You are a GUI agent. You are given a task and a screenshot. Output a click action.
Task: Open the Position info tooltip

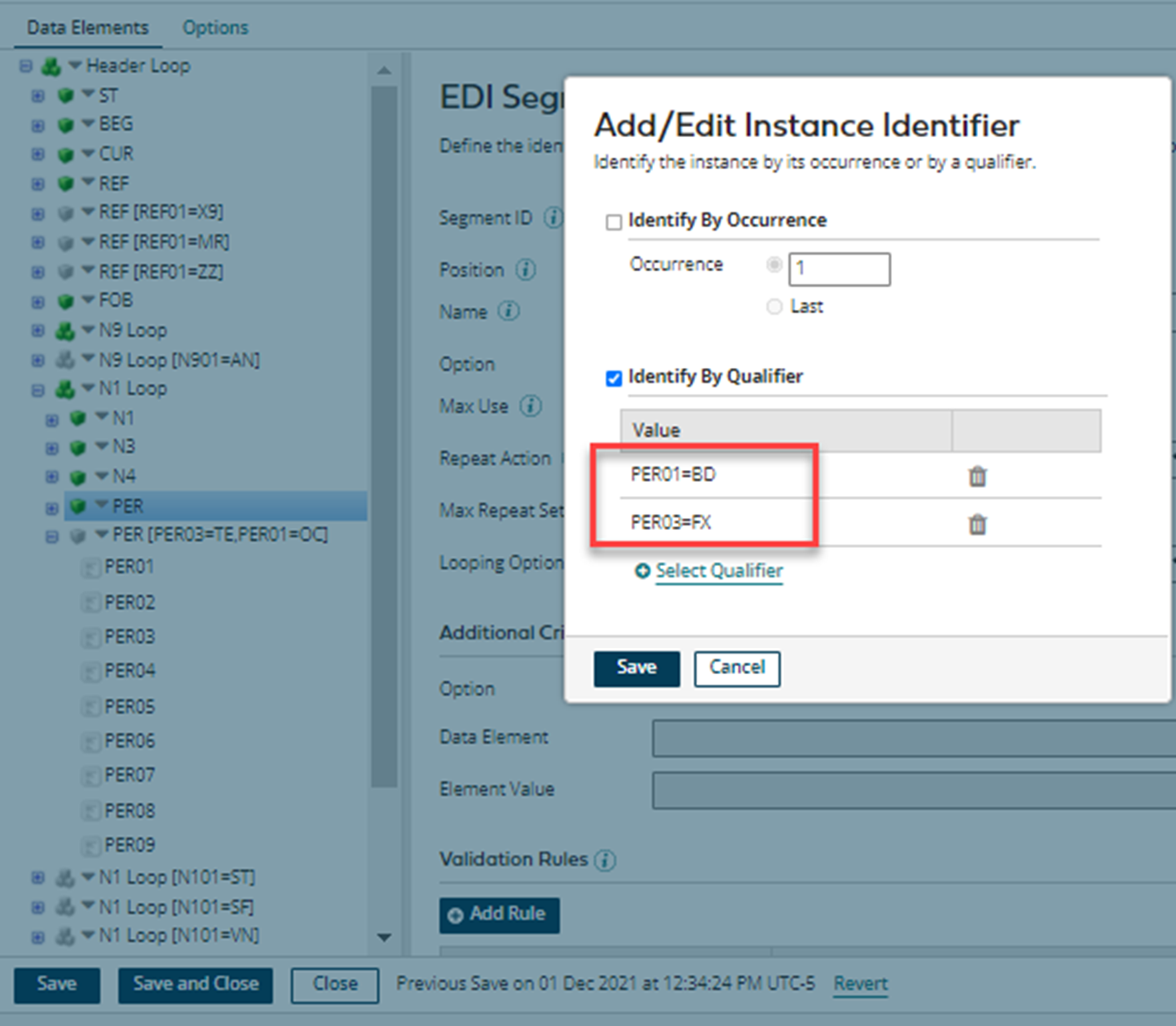[x=526, y=269]
